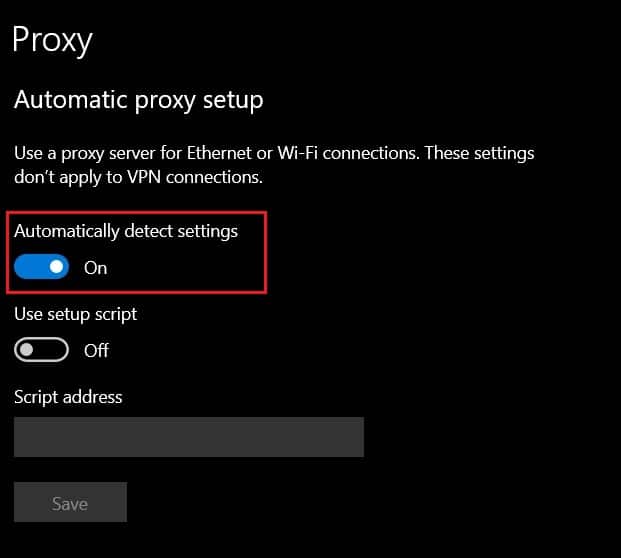Image resolution: width=621 pixels, height=558 pixels.
Task: Enable the Use setup script toggle
Action: click(x=41, y=350)
